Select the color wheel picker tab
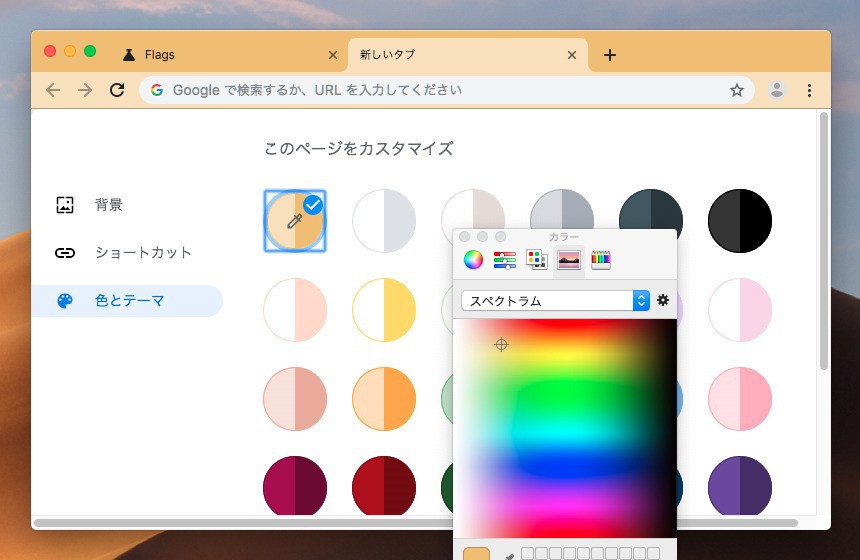The width and height of the screenshot is (860, 560). (x=473, y=260)
